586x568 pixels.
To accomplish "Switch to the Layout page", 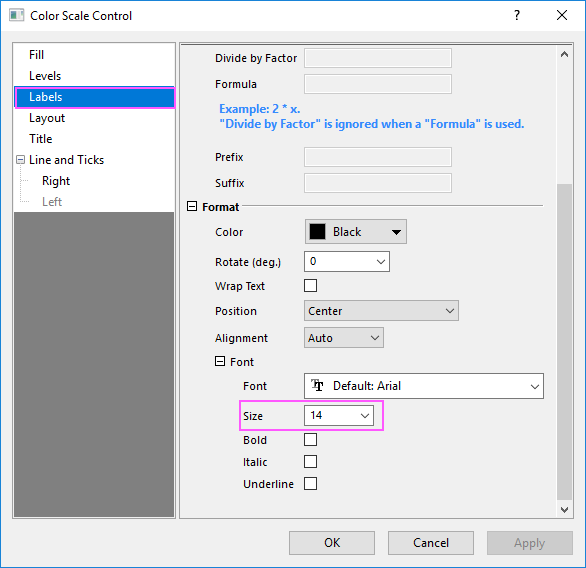I will click(x=47, y=118).
